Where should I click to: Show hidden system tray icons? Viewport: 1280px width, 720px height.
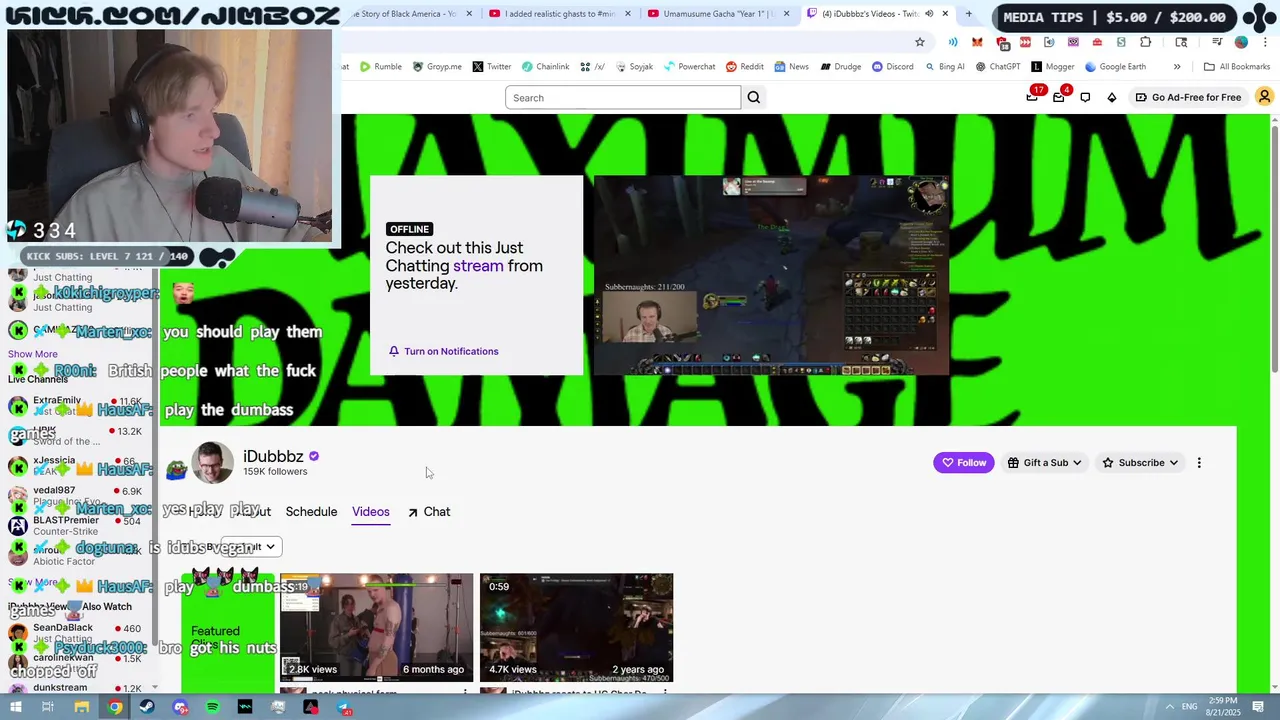click(x=1169, y=707)
